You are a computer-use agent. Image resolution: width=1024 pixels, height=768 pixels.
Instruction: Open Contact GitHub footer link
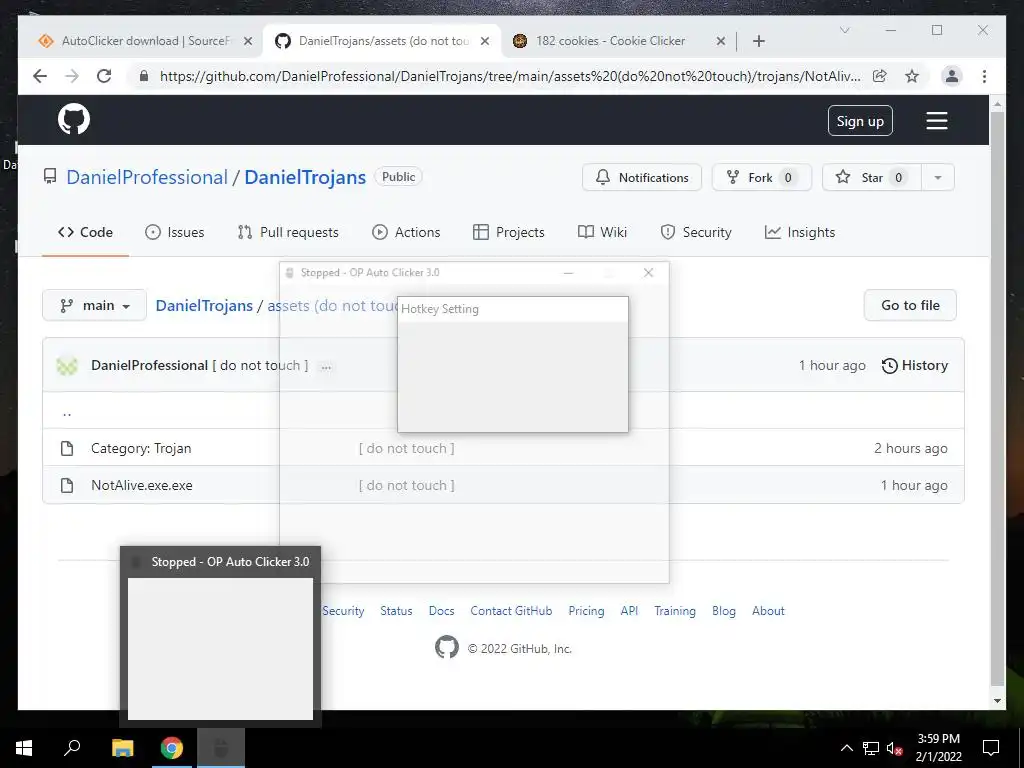coord(511,611)
